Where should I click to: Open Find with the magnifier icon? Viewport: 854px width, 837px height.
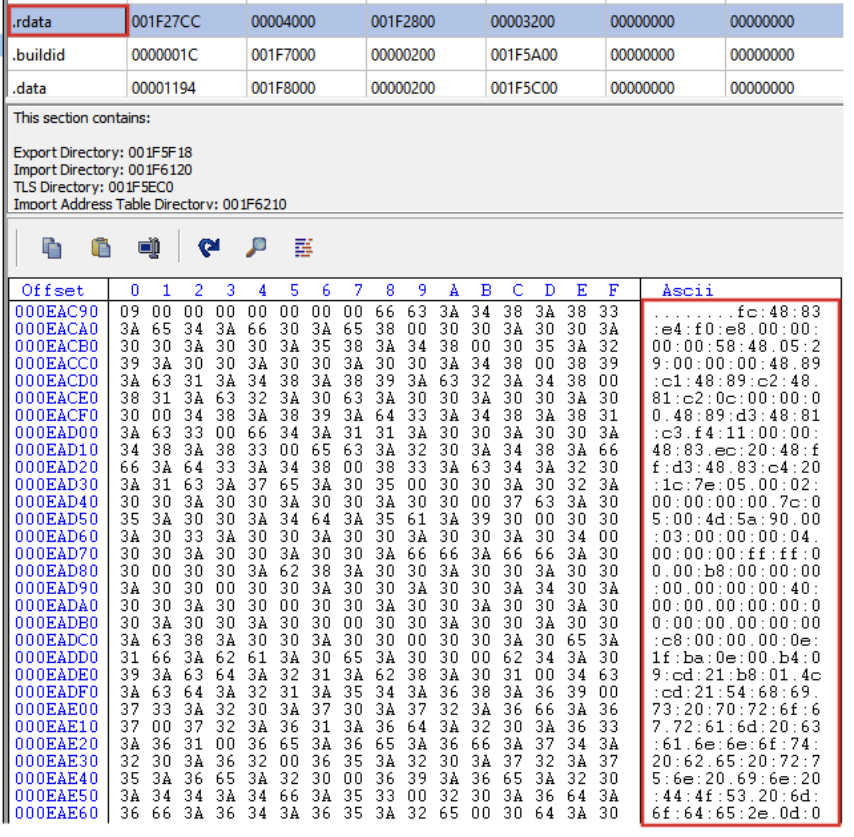[x=256, y=248]
